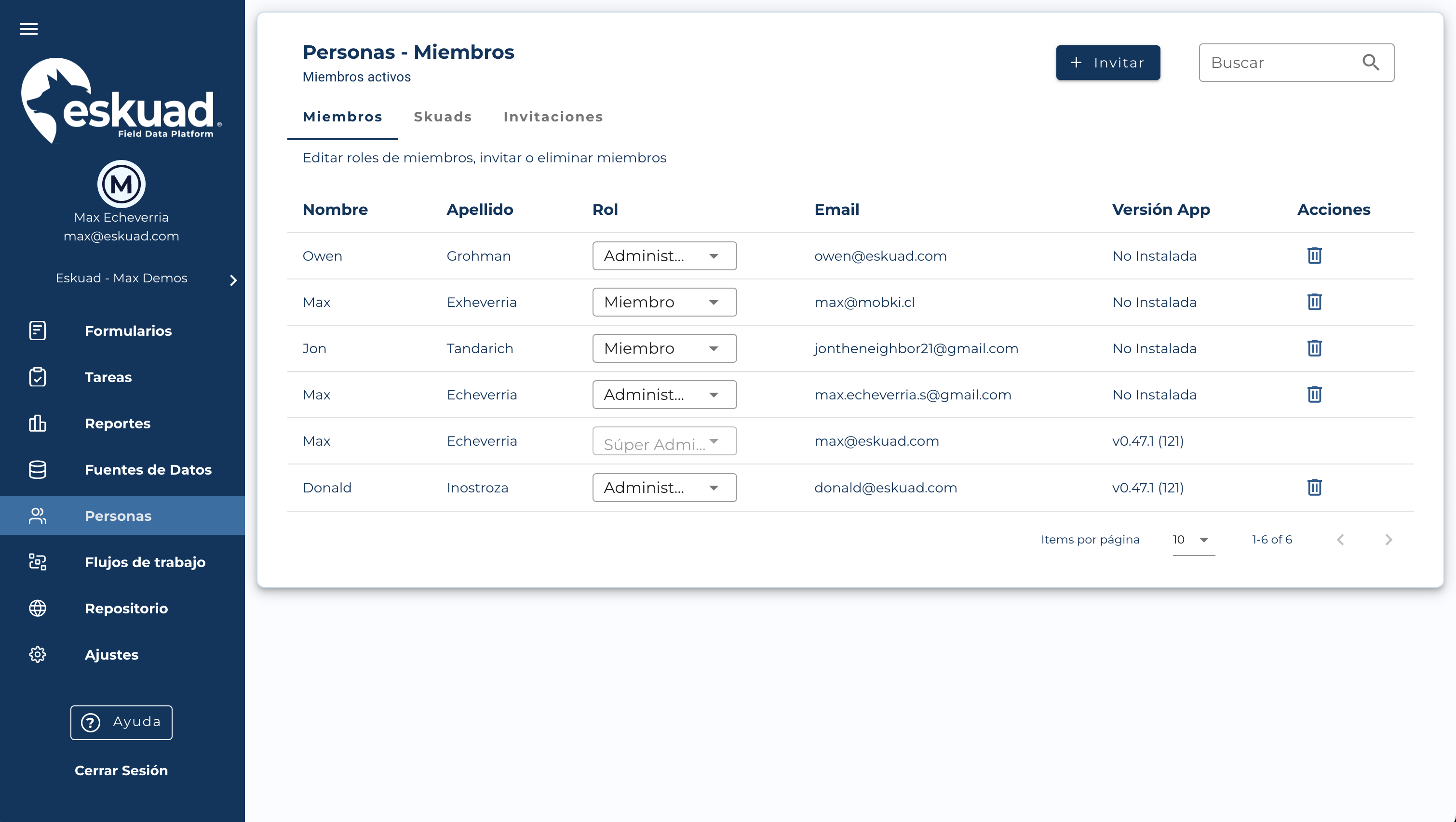Viewport: 1456px width, 822px height.
Task: Click email jontheneighbor21@gmail.com
Action: [916, 348]
